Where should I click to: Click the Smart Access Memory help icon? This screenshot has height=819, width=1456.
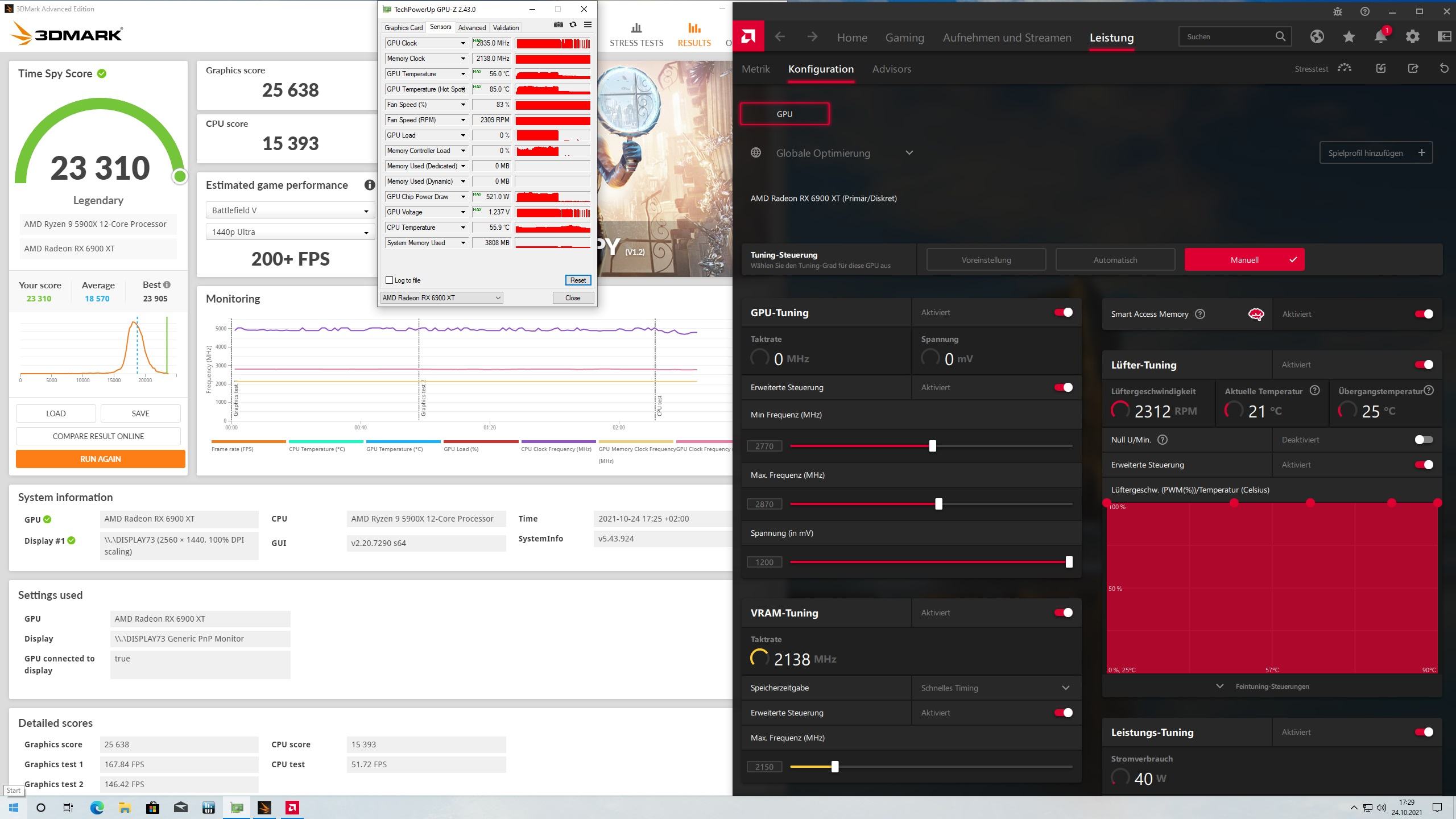pos(1200,314)
